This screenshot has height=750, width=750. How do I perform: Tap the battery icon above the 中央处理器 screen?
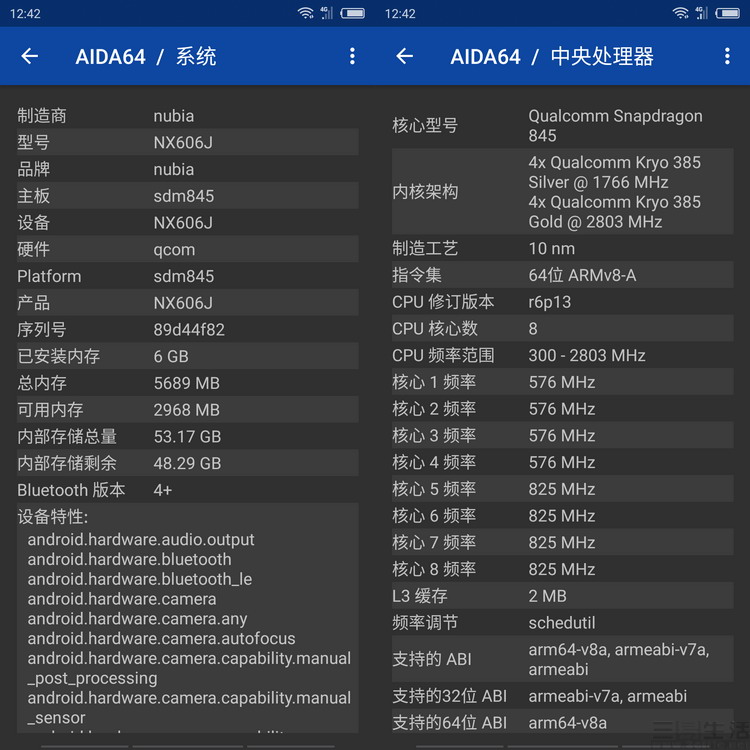[x=727, y=13]
